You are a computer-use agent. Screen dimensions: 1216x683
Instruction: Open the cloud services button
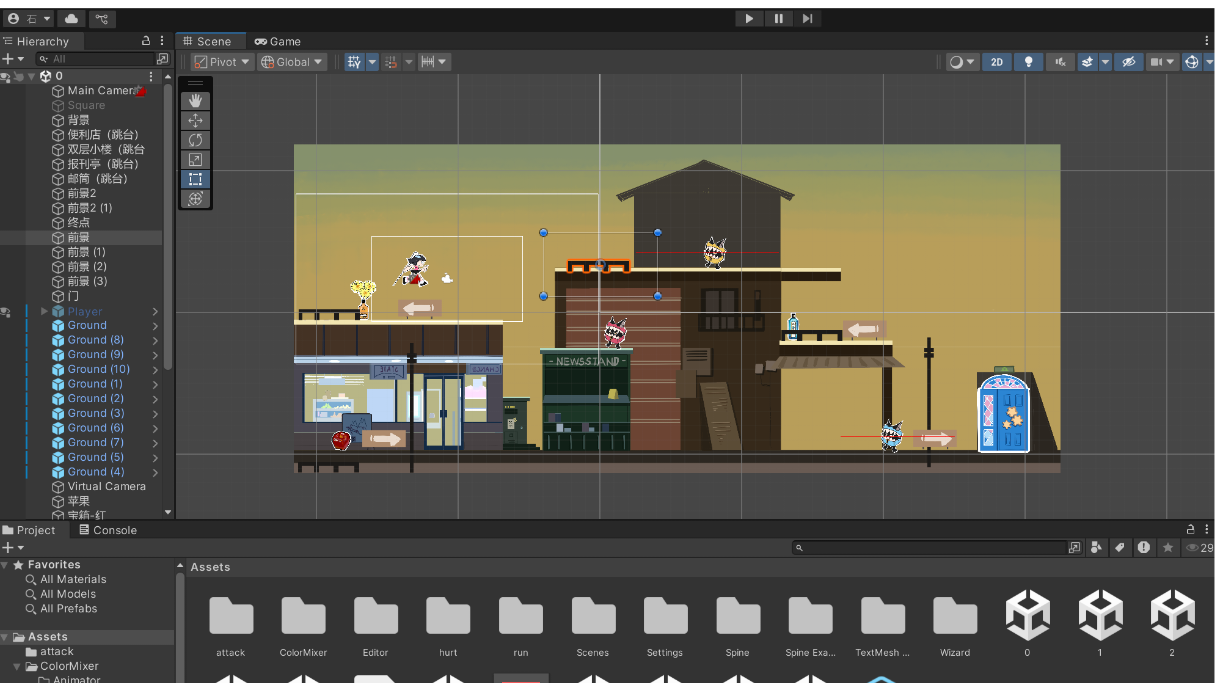point(71,19)
